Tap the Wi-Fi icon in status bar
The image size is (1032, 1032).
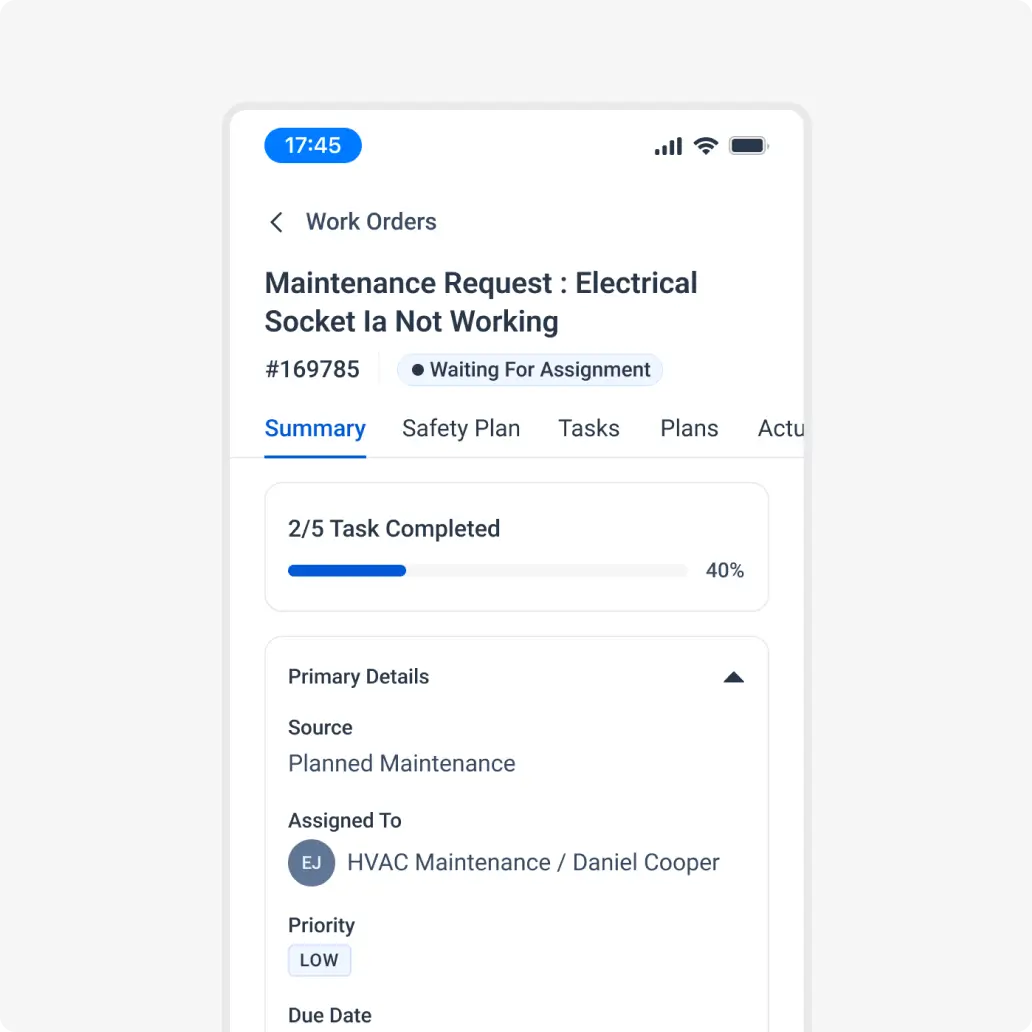(x=706, y=145)
